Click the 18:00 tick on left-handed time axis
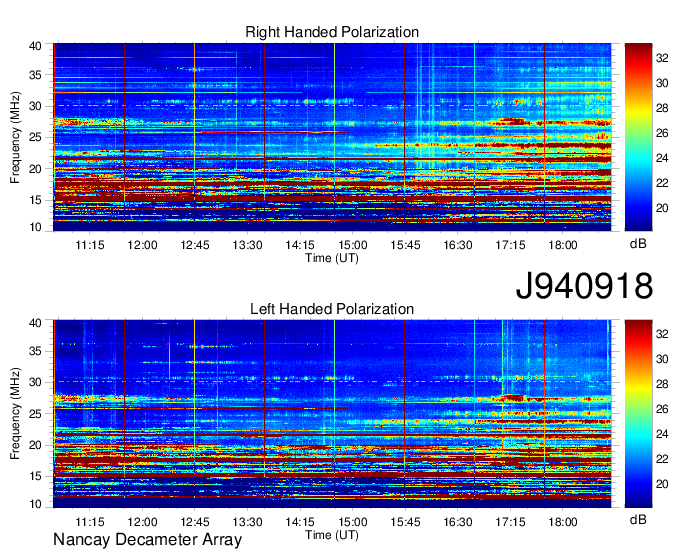Screen dimensions: 680x552 point(562,522)
